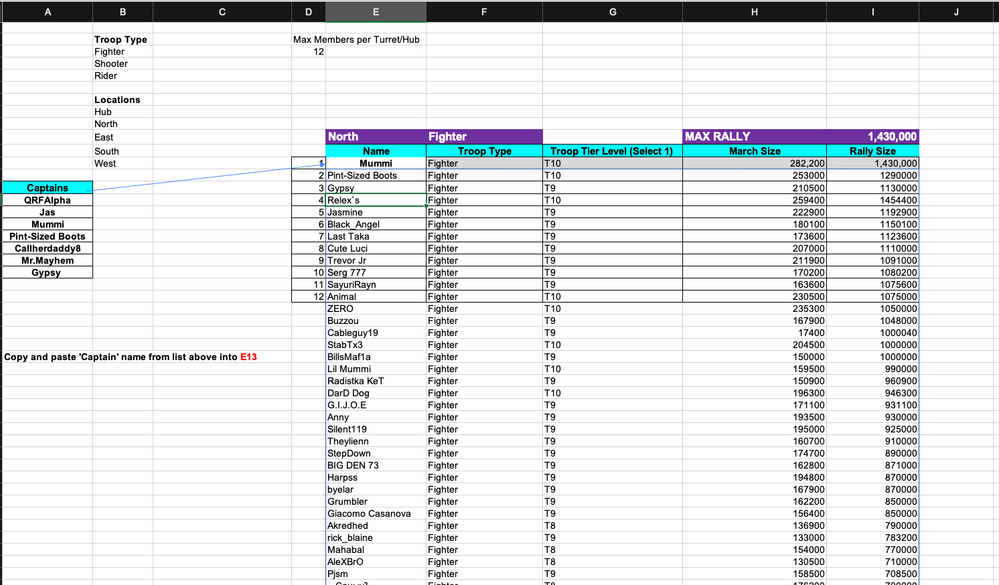Select the cell containing the value 12

click(309, 51)
